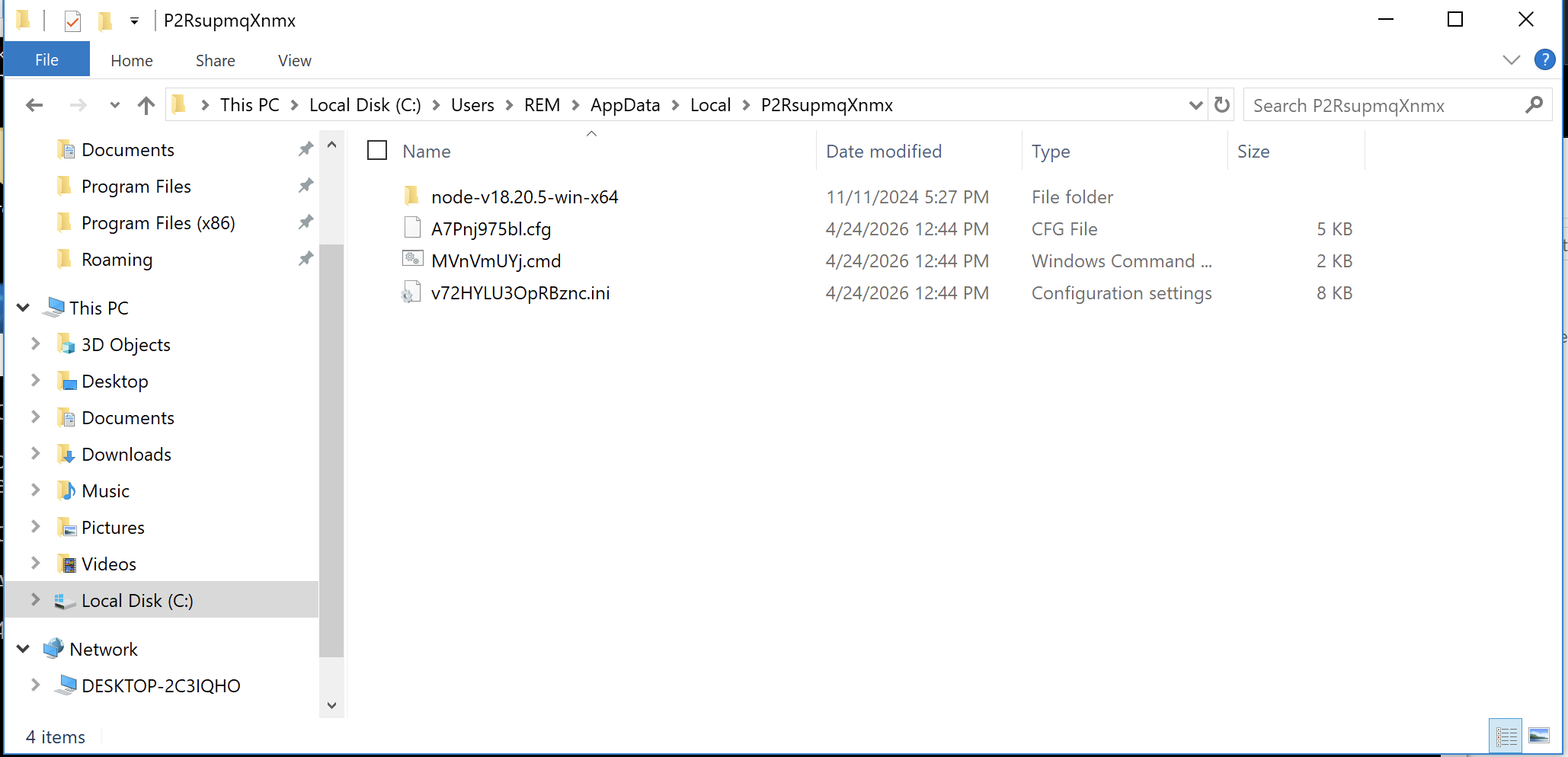
Task: Collapse the This PC tree node
Action: (x=23, y=308)
